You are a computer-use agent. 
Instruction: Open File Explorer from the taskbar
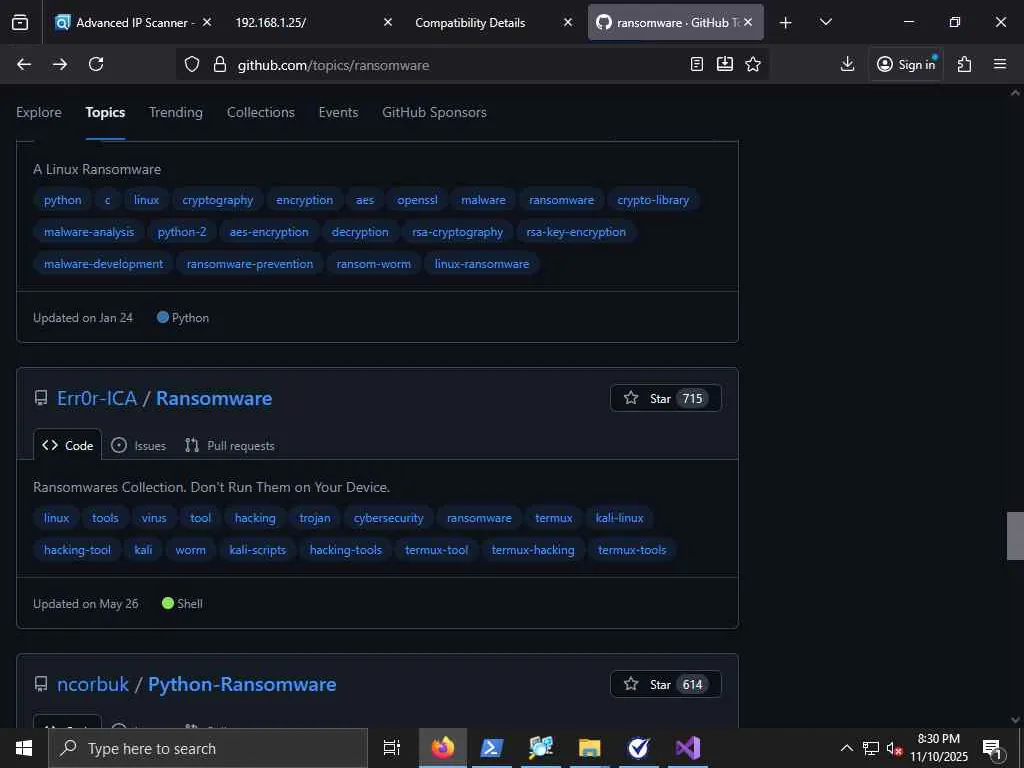tap(590, 748)
